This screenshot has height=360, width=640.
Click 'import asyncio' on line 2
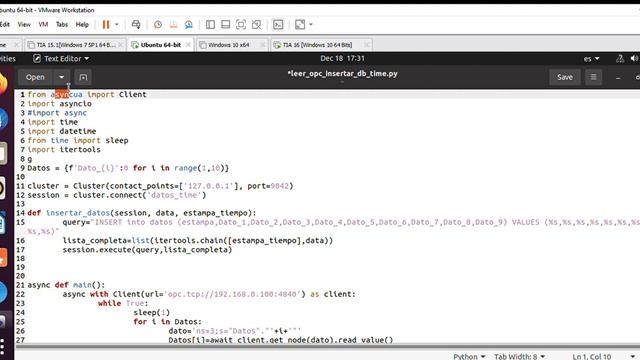pyautogui.click(x=60, y=104)
